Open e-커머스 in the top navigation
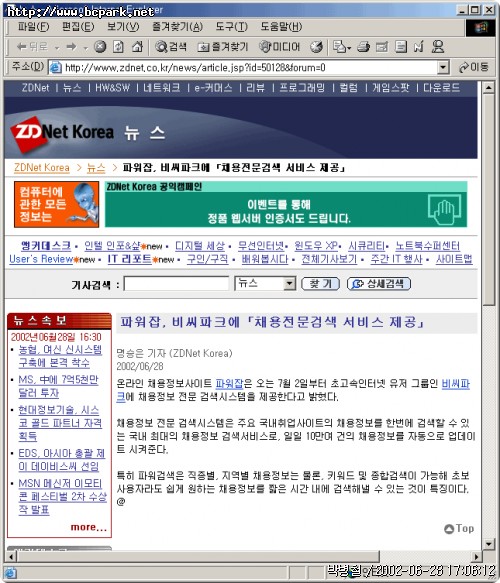 tap(213, 88)
